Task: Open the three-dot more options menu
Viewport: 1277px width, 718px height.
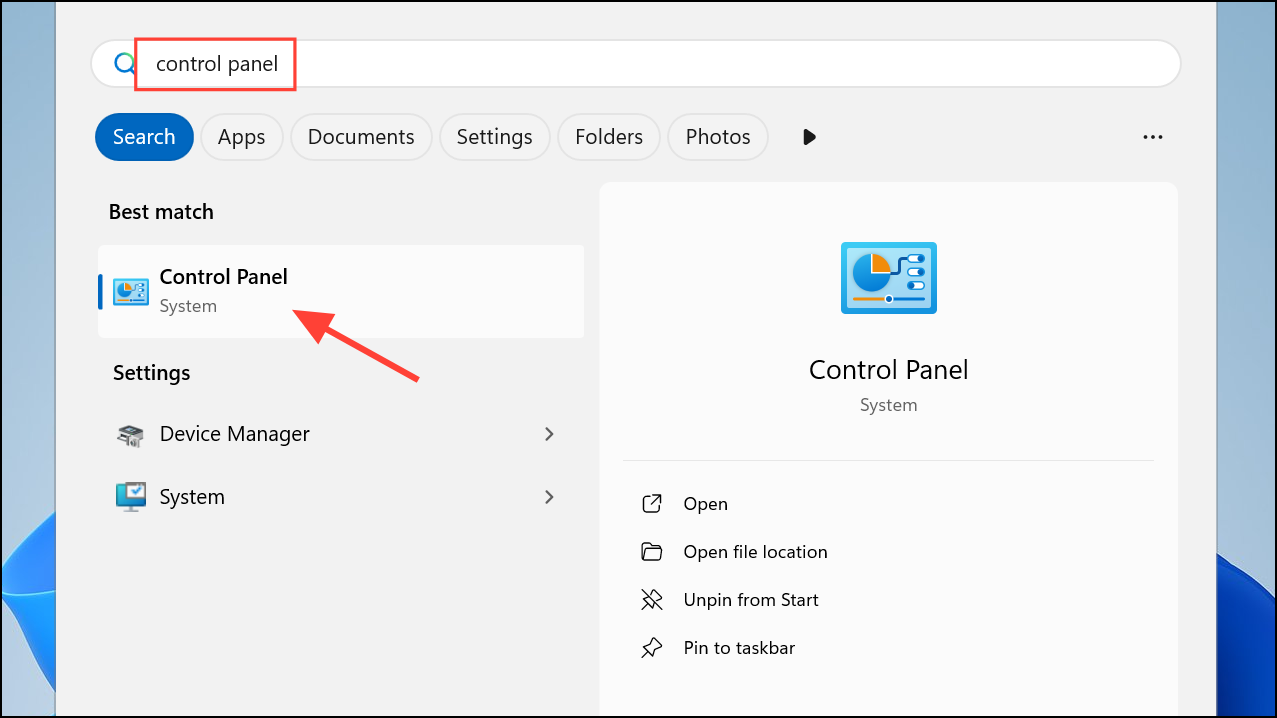Action: (x=1153, y=137)
